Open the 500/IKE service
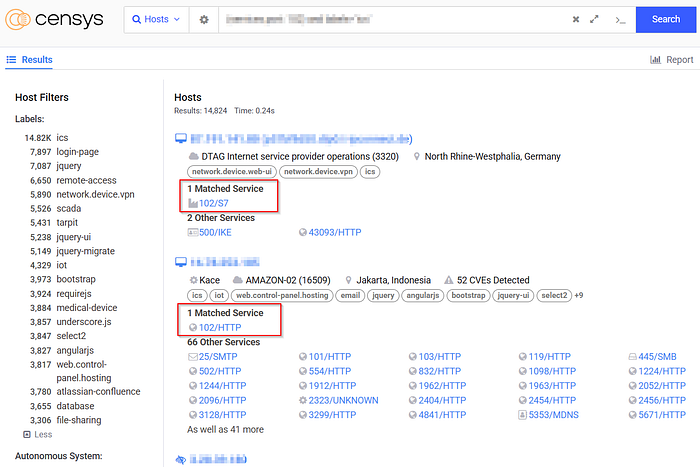 [x=215, y=232]
